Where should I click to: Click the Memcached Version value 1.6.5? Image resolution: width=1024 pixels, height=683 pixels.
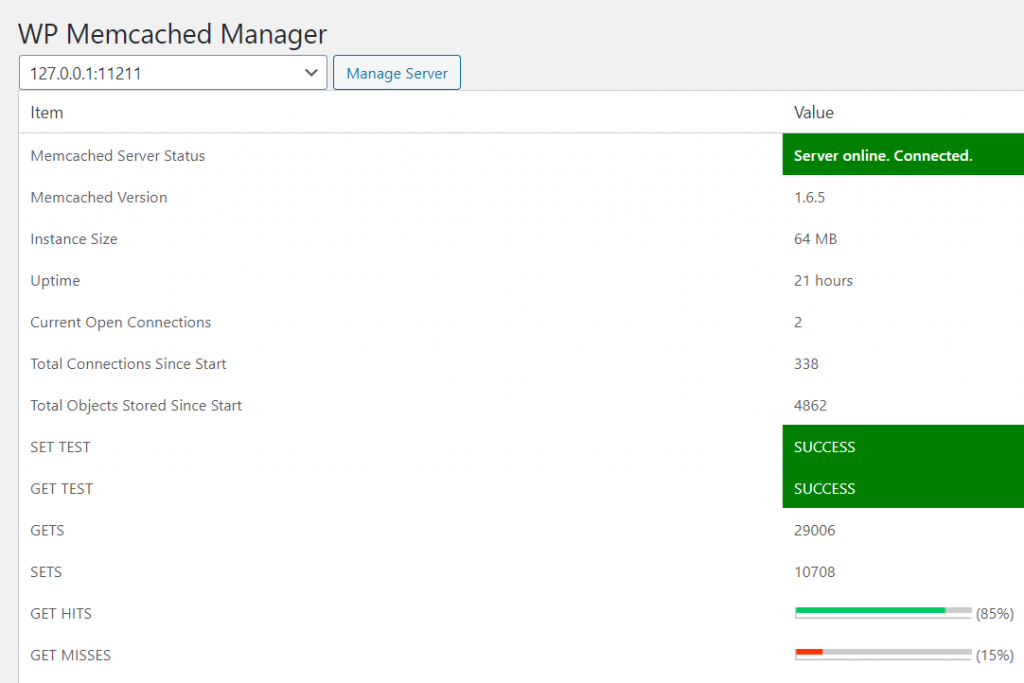coord(809,198)
